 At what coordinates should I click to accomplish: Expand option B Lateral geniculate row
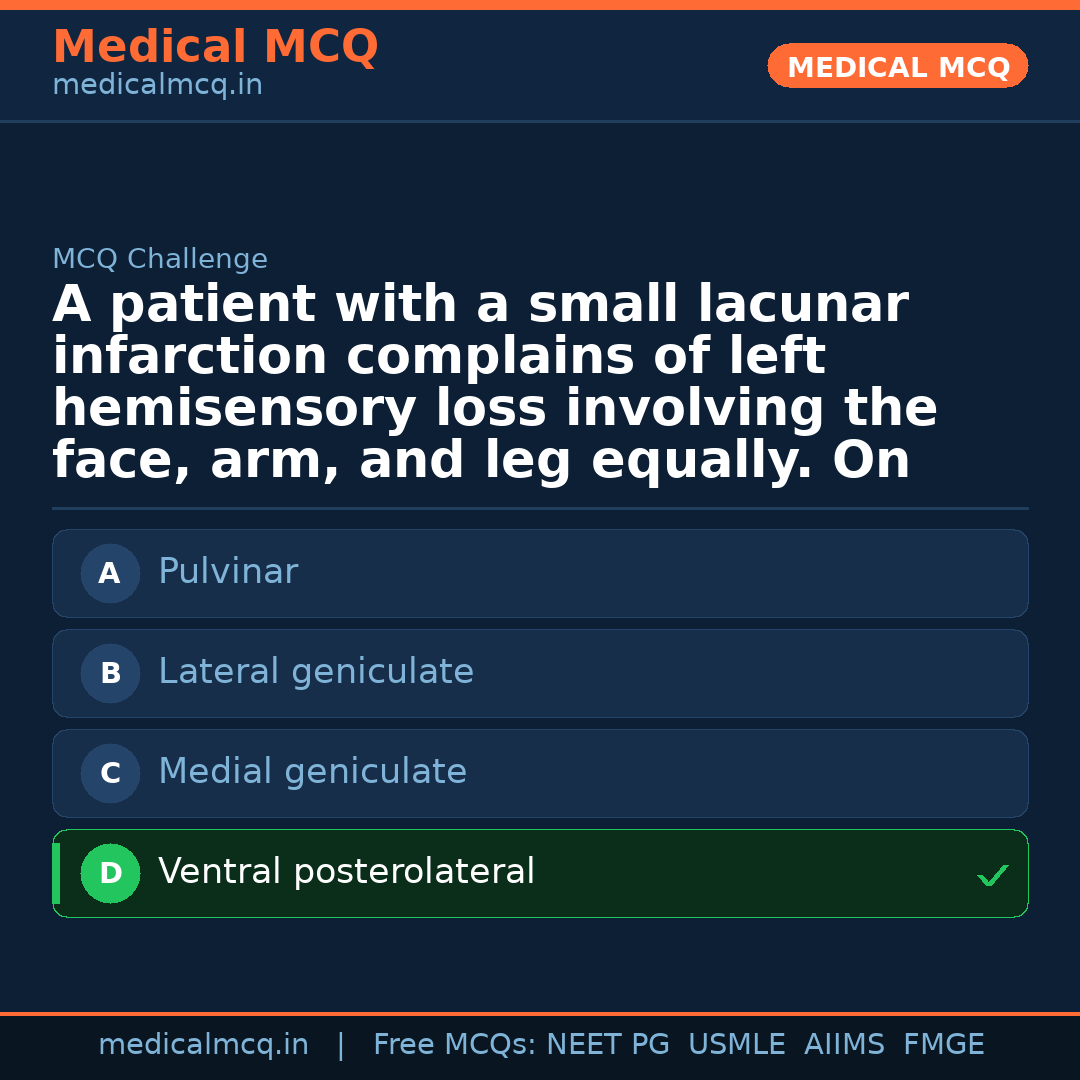(540, 673)
